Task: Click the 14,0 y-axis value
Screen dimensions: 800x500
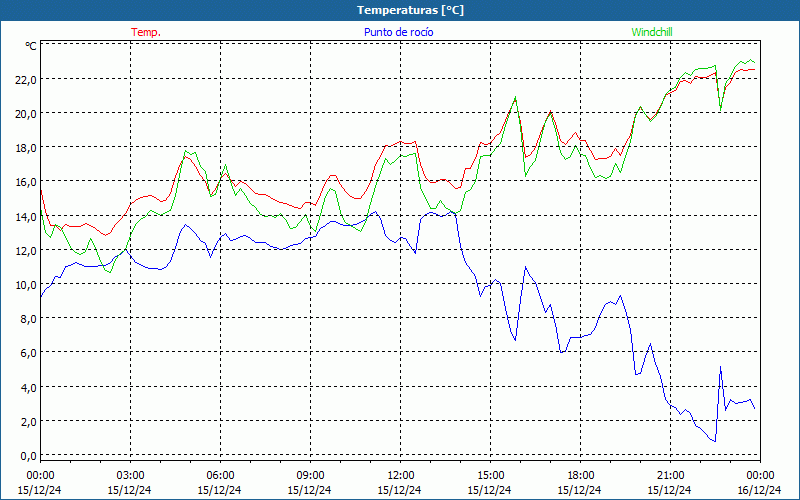Action: pos(26,216)
